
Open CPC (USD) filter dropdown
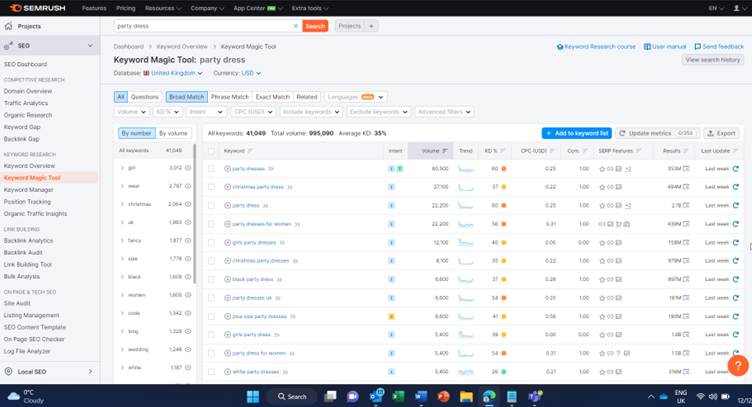click(253, 112)
